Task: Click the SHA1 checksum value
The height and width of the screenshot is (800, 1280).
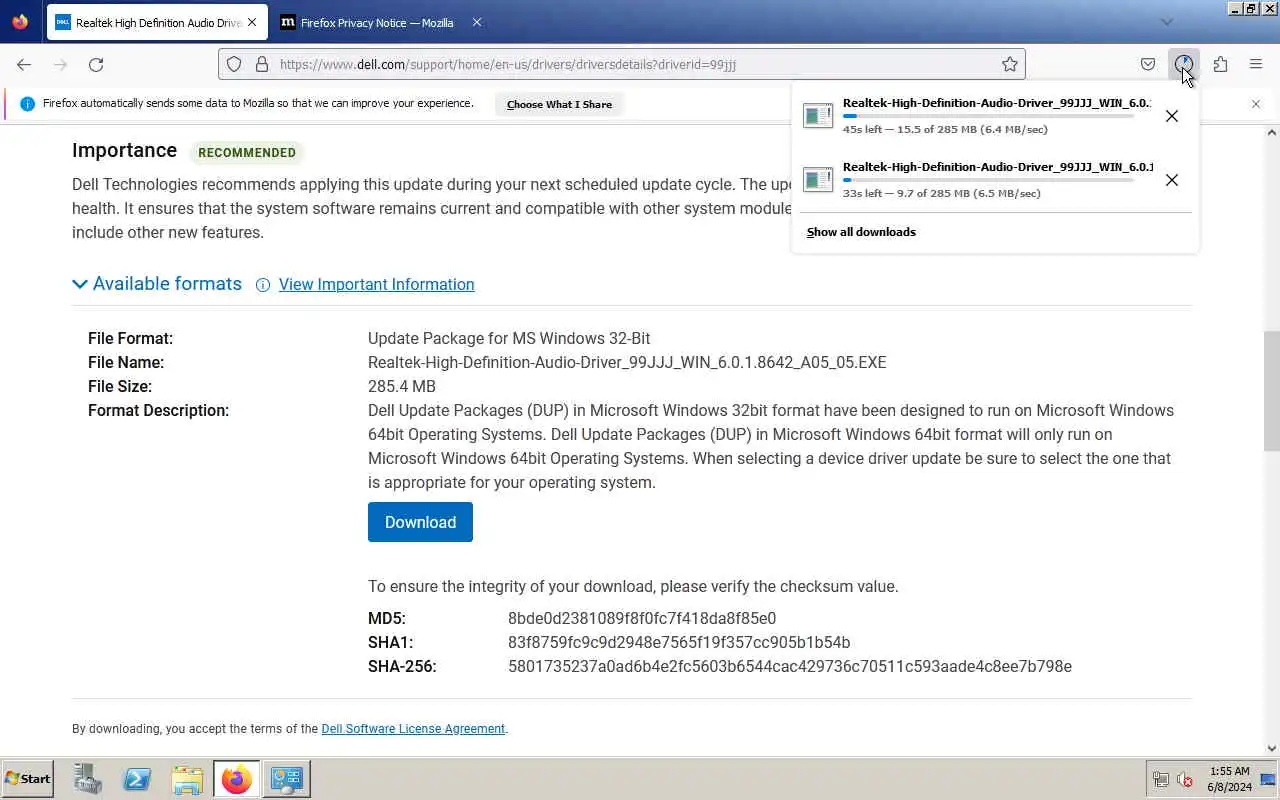Action: pyautogui.click(x=679, y=643)
